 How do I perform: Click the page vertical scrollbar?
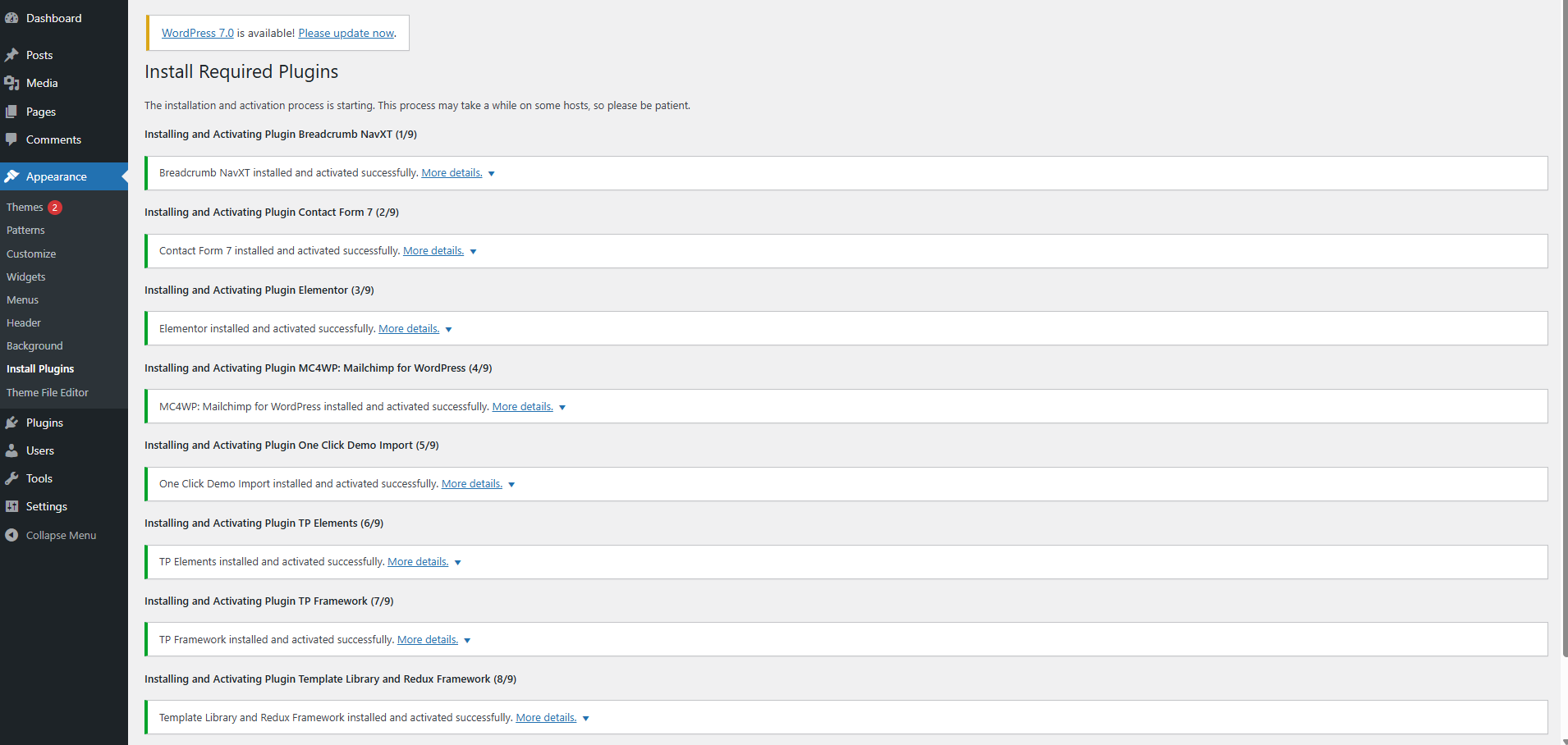tap(1564, 328)
